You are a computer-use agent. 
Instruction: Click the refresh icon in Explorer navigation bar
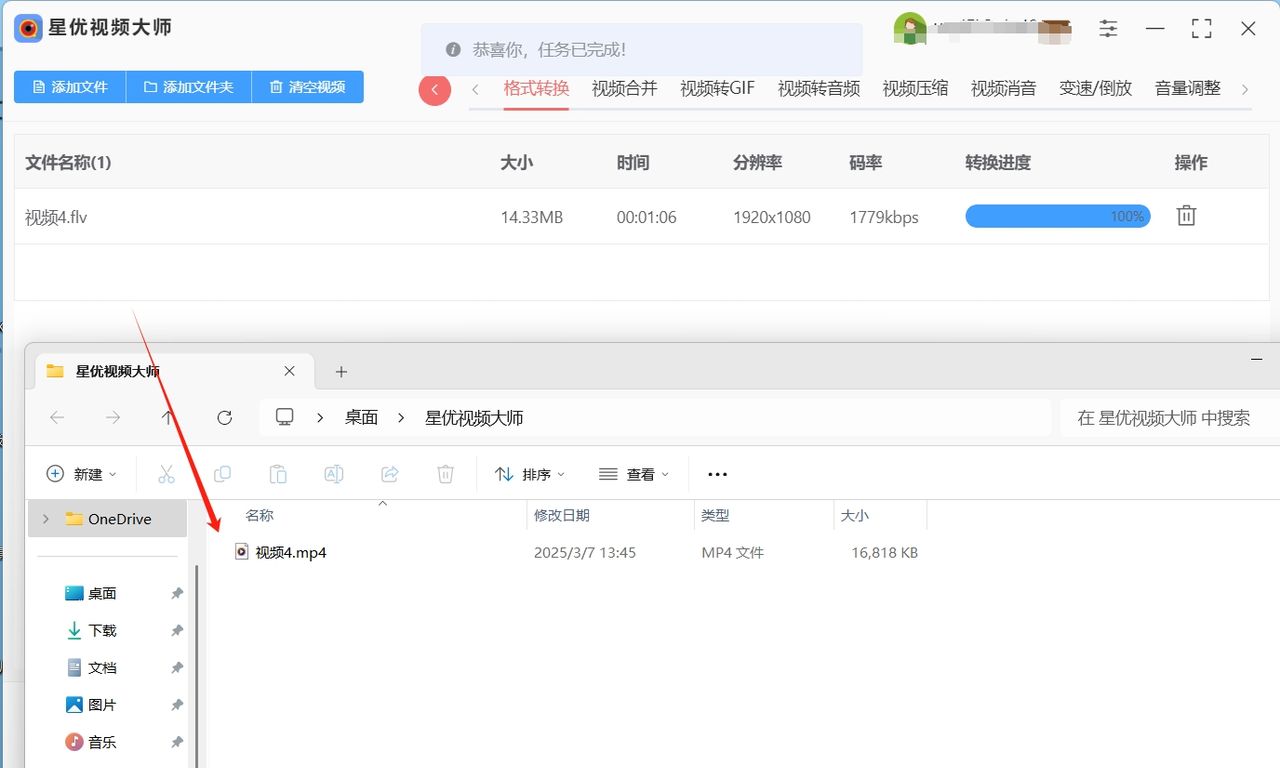click(224, 417)
